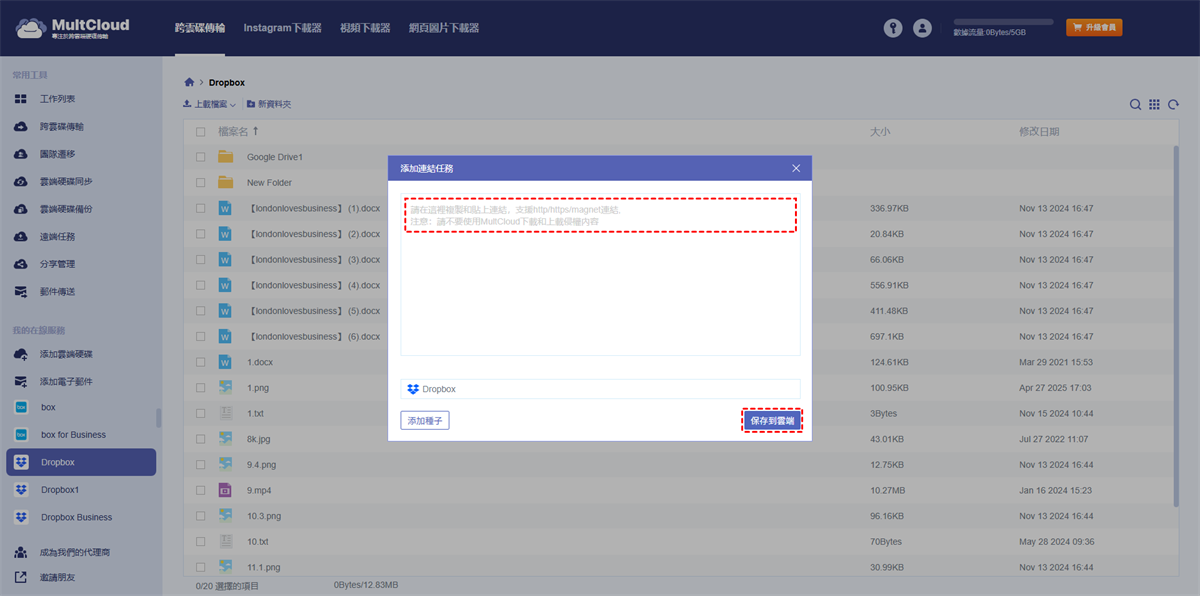
Task: Click Dropbox in the breadcrumb
Action: pos(227,82)
